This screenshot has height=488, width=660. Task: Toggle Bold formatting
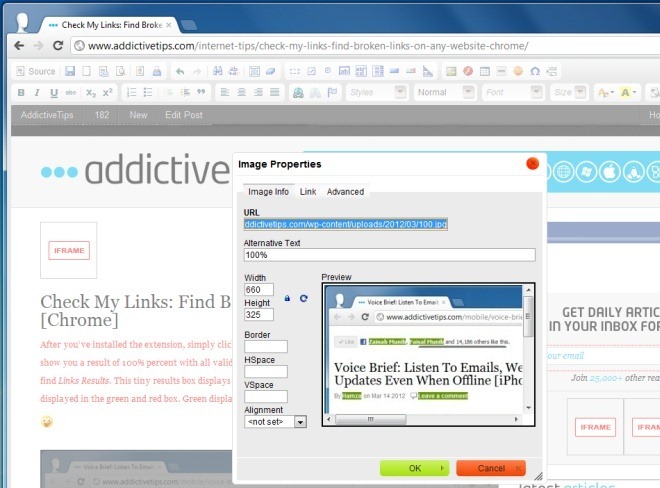21,93
